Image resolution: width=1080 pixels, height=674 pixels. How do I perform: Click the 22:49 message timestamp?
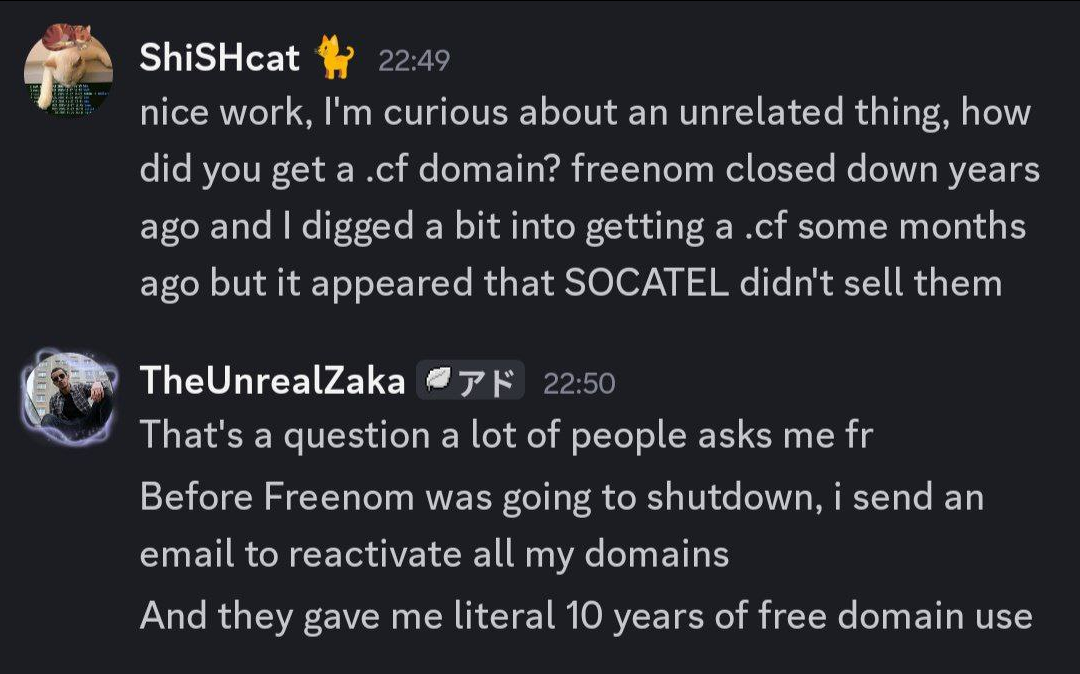(414, 61)
